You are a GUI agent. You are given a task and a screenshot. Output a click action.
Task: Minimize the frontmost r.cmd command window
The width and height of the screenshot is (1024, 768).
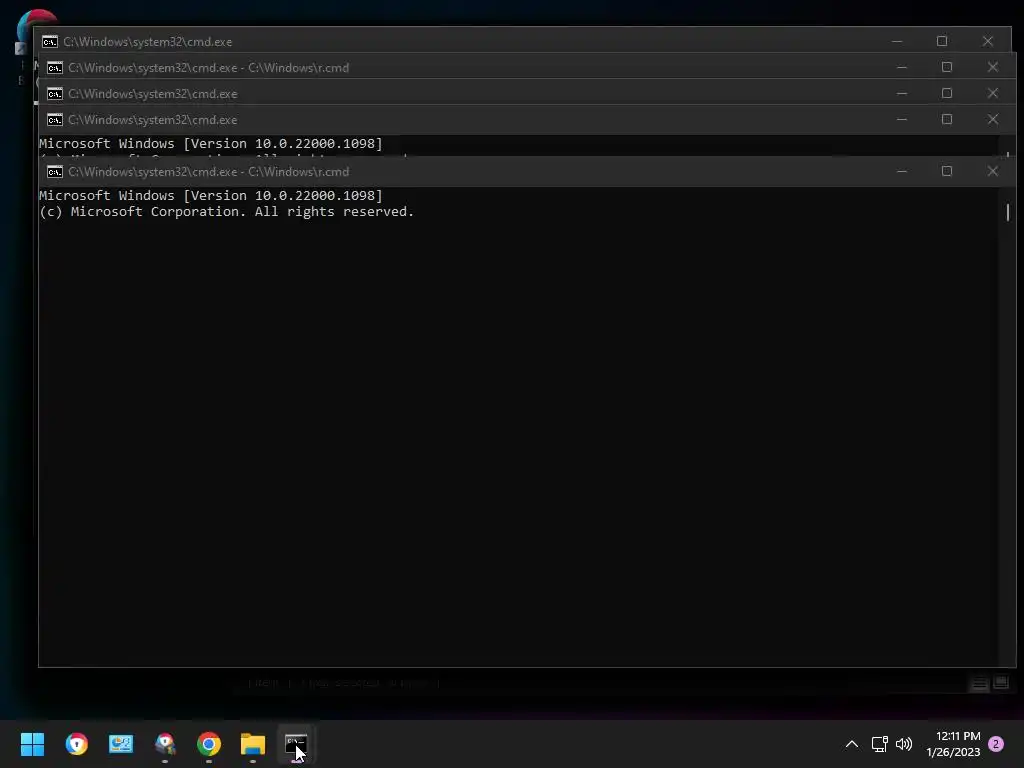pyautogui.click(x=902, y=171)
